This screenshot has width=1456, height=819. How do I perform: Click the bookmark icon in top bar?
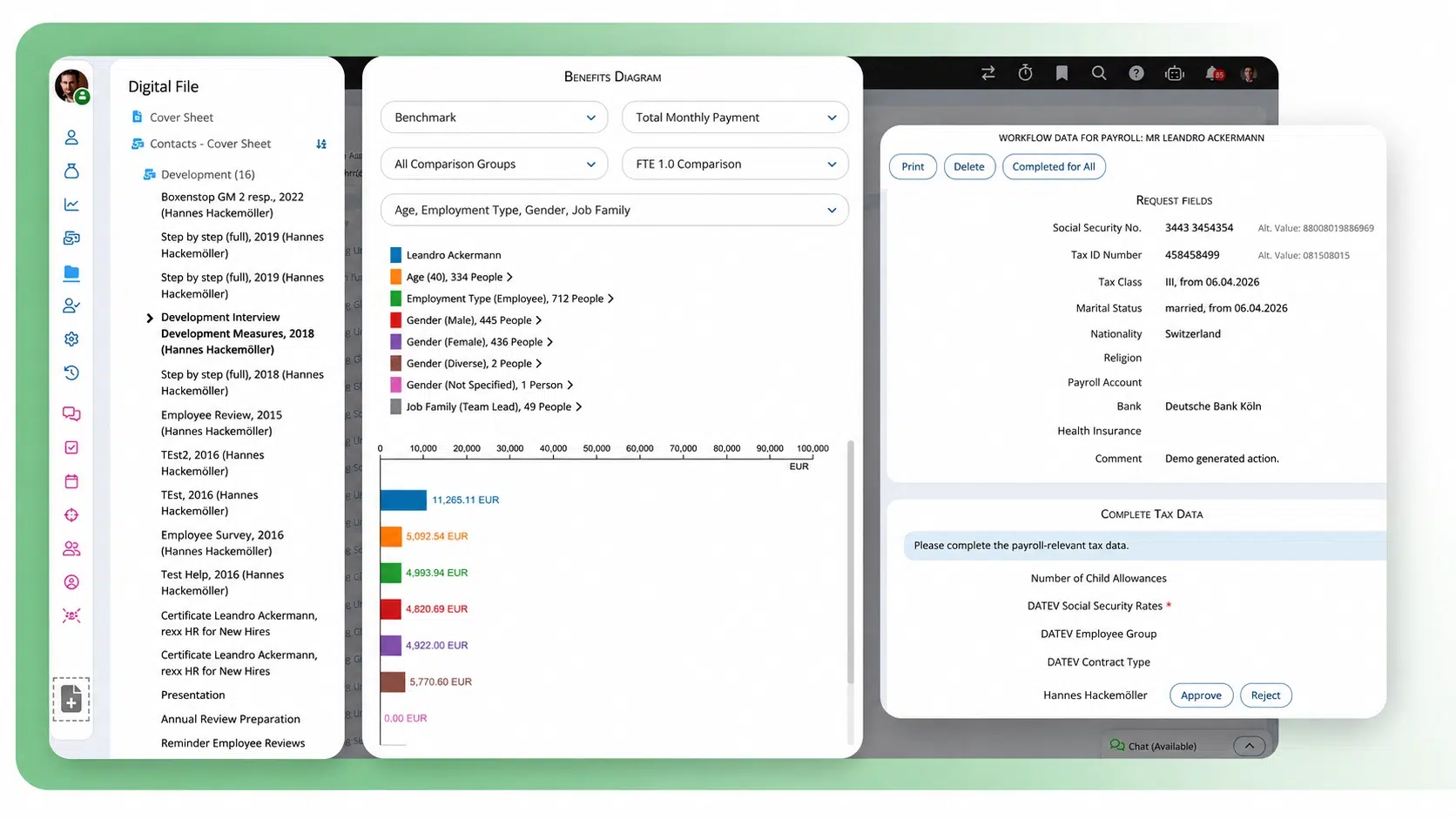(x=1062, y=73)
